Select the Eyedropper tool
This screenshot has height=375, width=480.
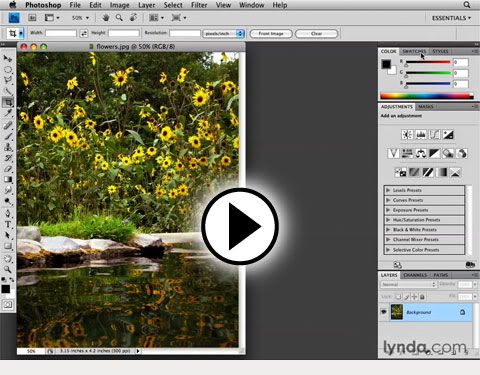coord(8,113)
